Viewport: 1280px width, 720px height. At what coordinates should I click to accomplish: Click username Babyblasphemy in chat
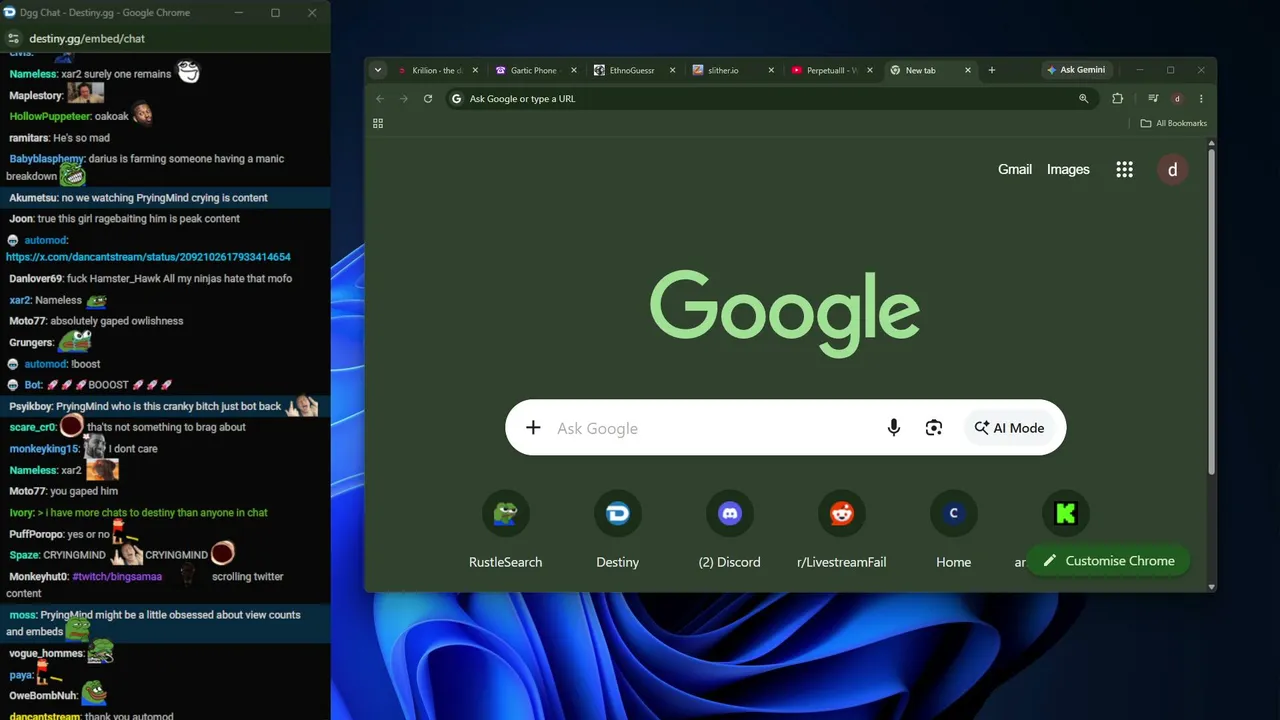[47, 159]
